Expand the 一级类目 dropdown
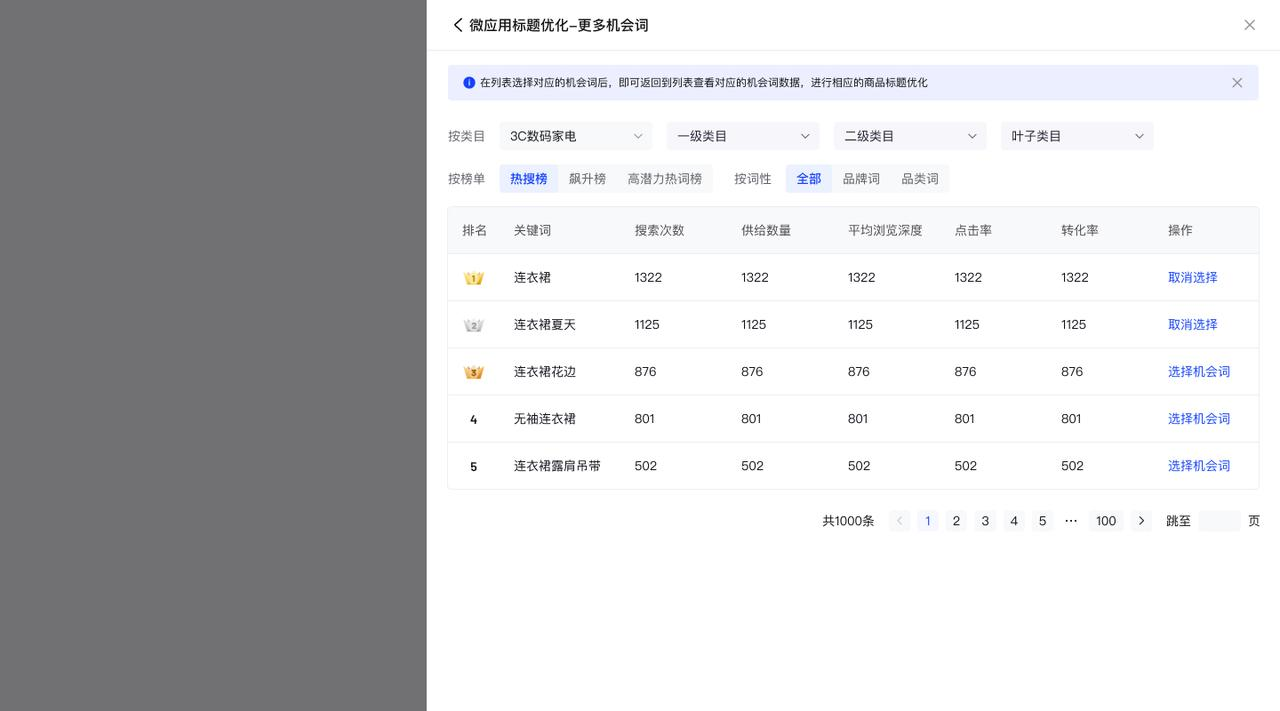The height and width of the screenshot is (711, 1280). 742,136
